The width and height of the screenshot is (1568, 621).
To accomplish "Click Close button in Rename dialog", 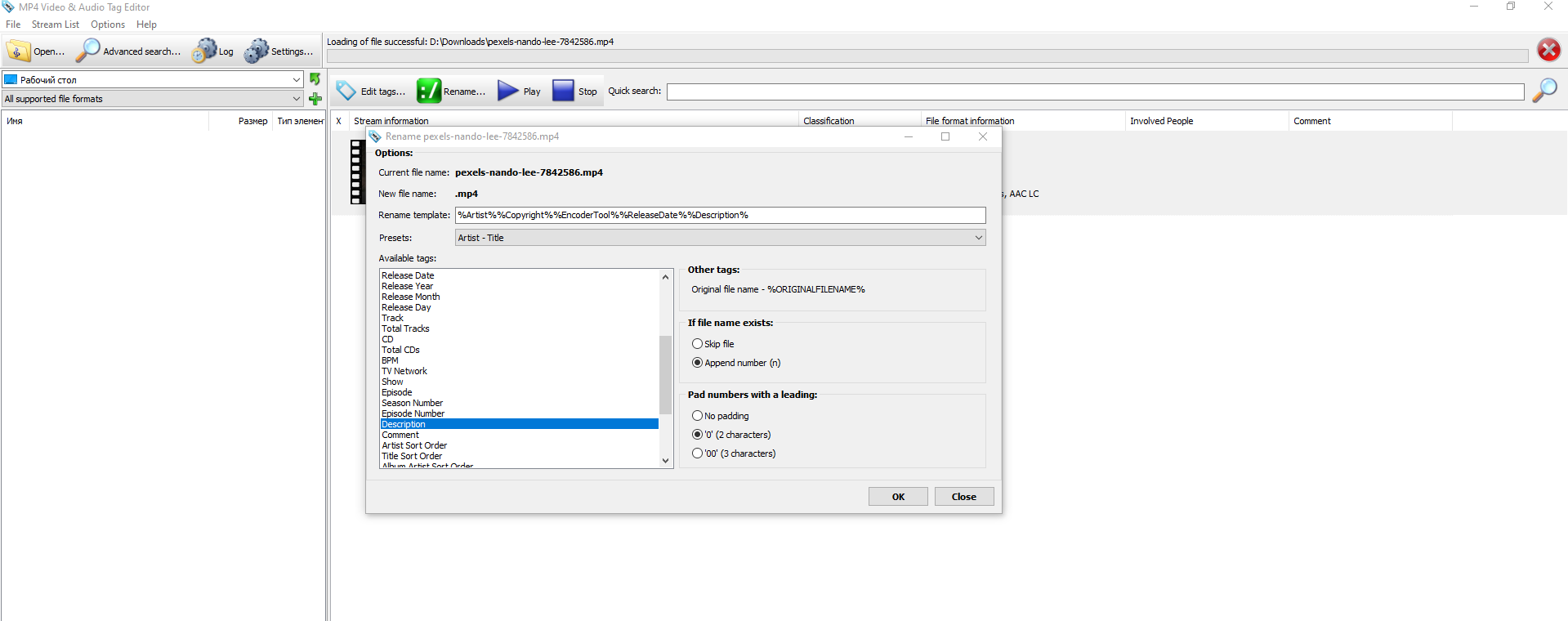I will (x=964, y=497).
